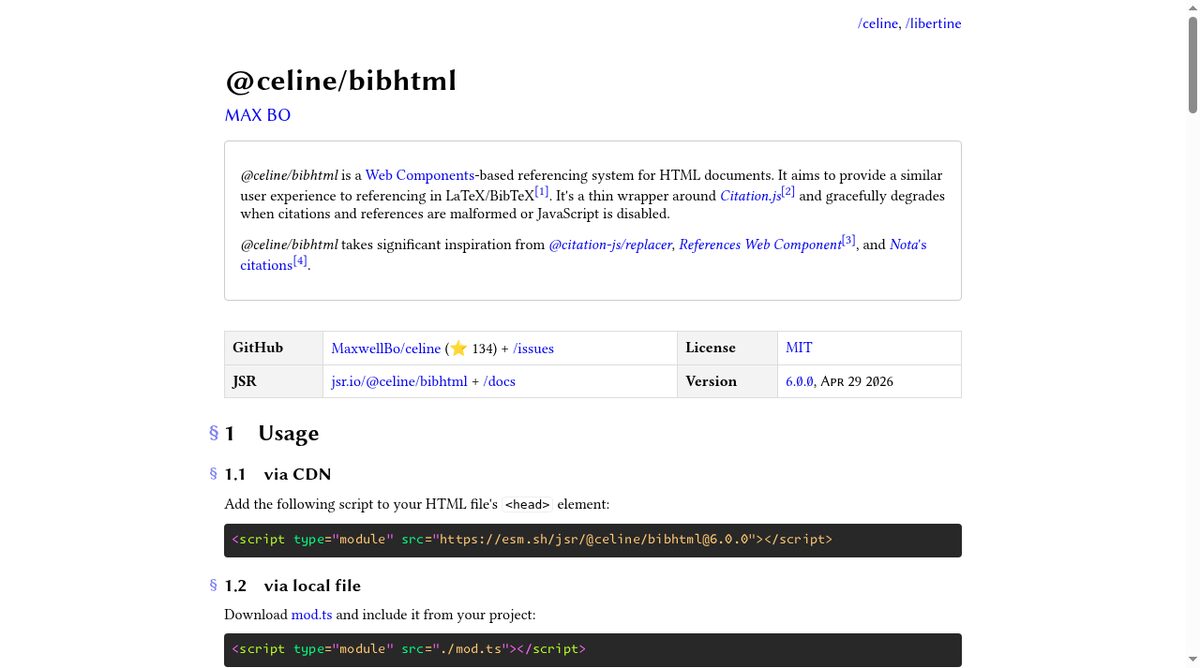1200x668 pixels.
Task: Open the @citation-js/replacer link
Action: [610, 244]
